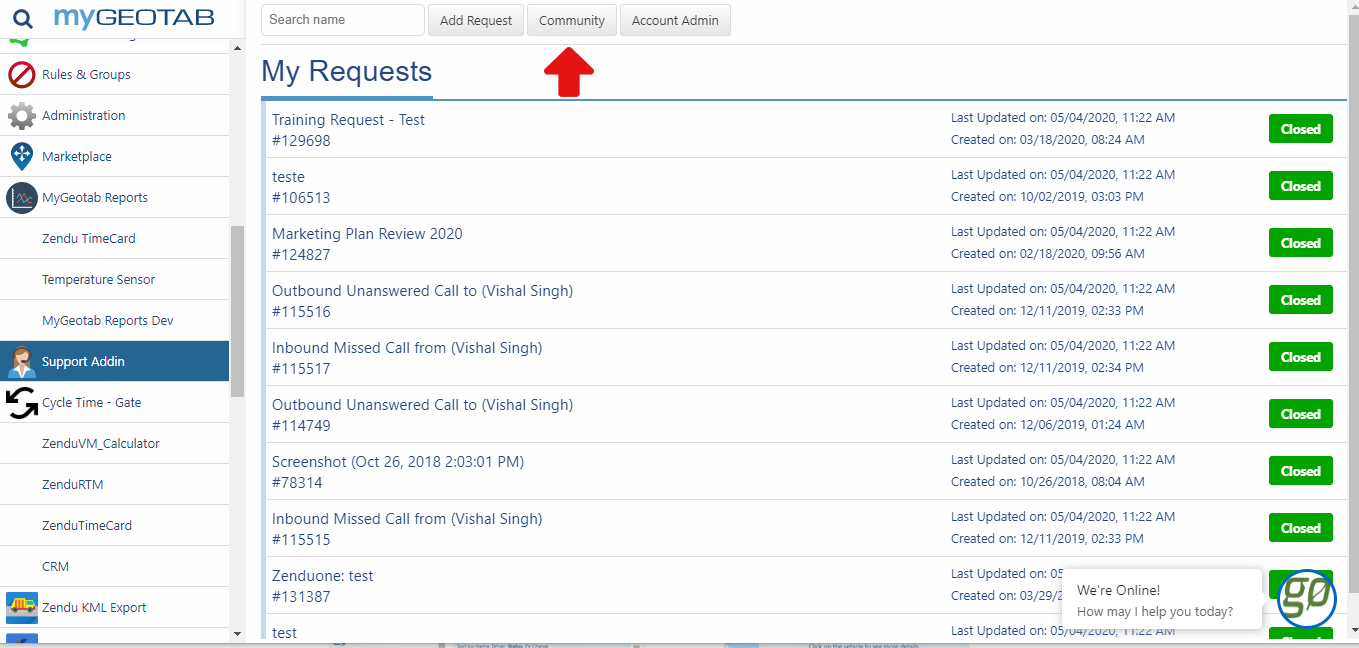Open Zendu TimeCard in the sidebar

(x=89, y=239)
